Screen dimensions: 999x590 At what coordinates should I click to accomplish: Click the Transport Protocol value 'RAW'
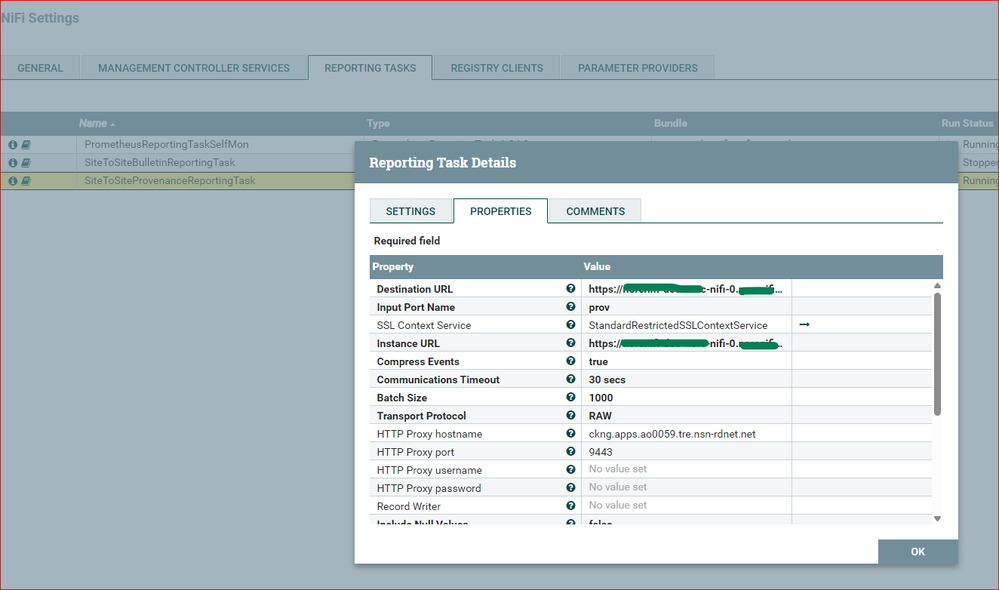600,415
